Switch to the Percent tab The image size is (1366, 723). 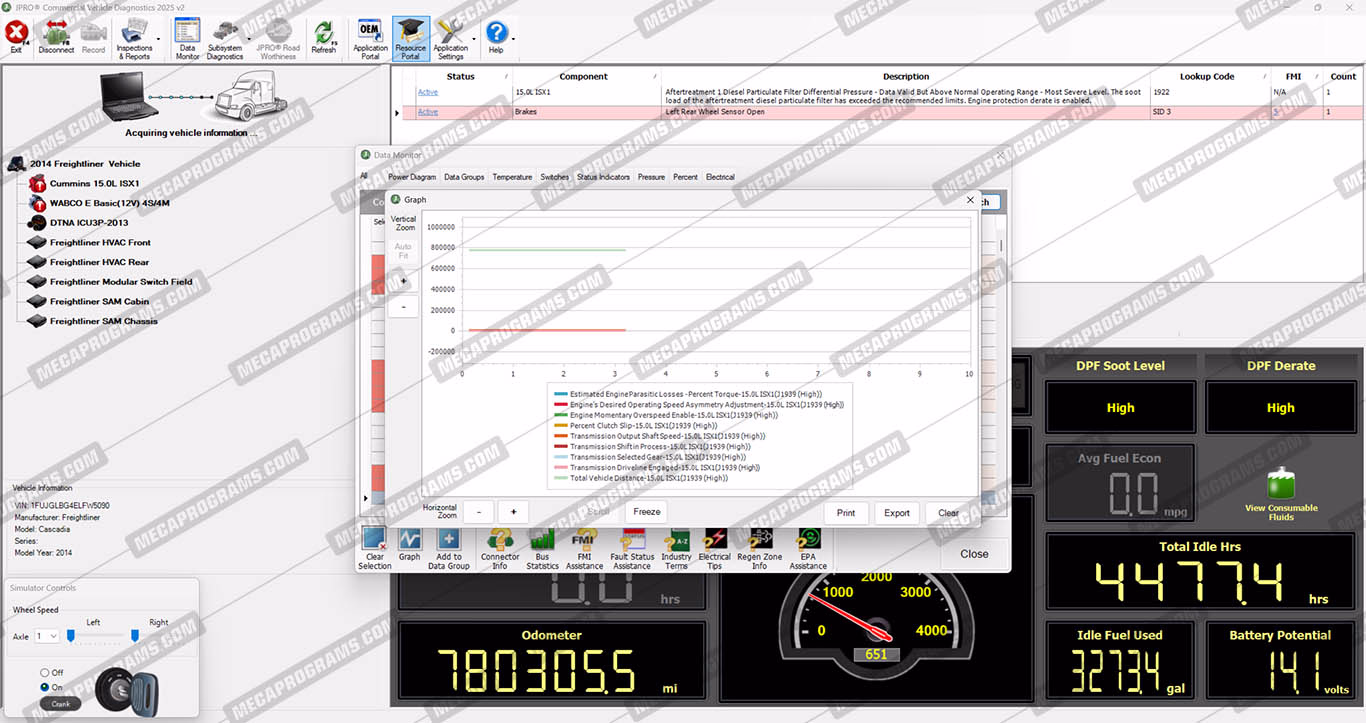click(685, 177)
